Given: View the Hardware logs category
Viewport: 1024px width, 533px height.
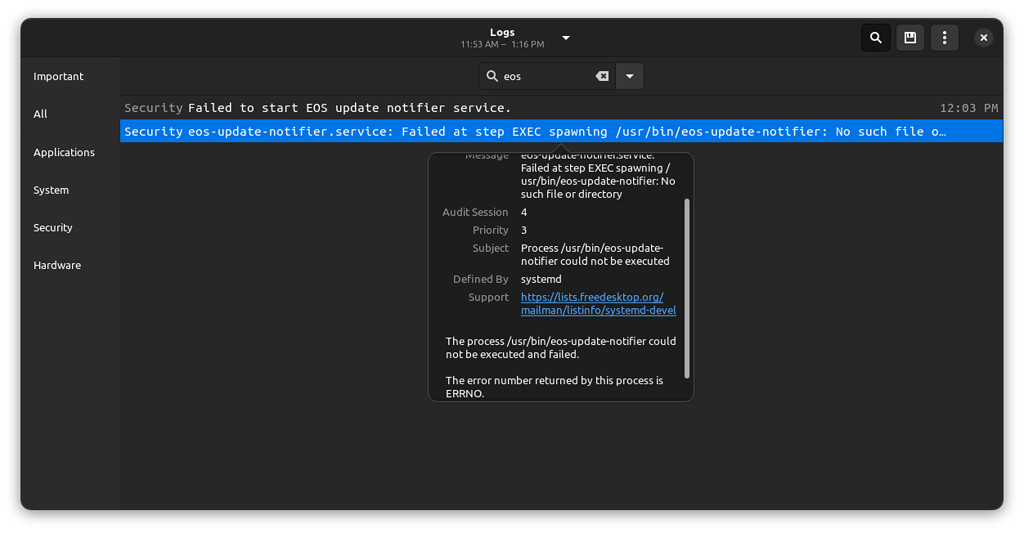Looking at the screenshot, I should (57, 265).
